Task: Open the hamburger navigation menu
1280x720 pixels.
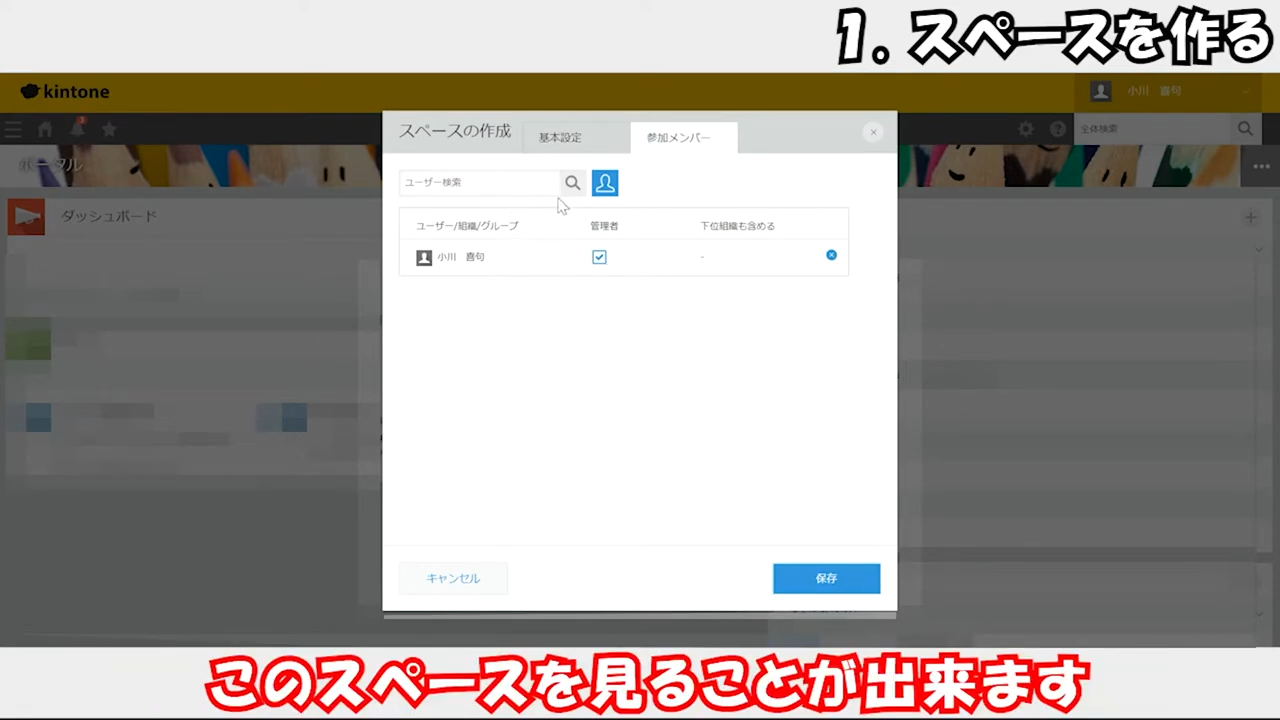Action: (13, 129)
